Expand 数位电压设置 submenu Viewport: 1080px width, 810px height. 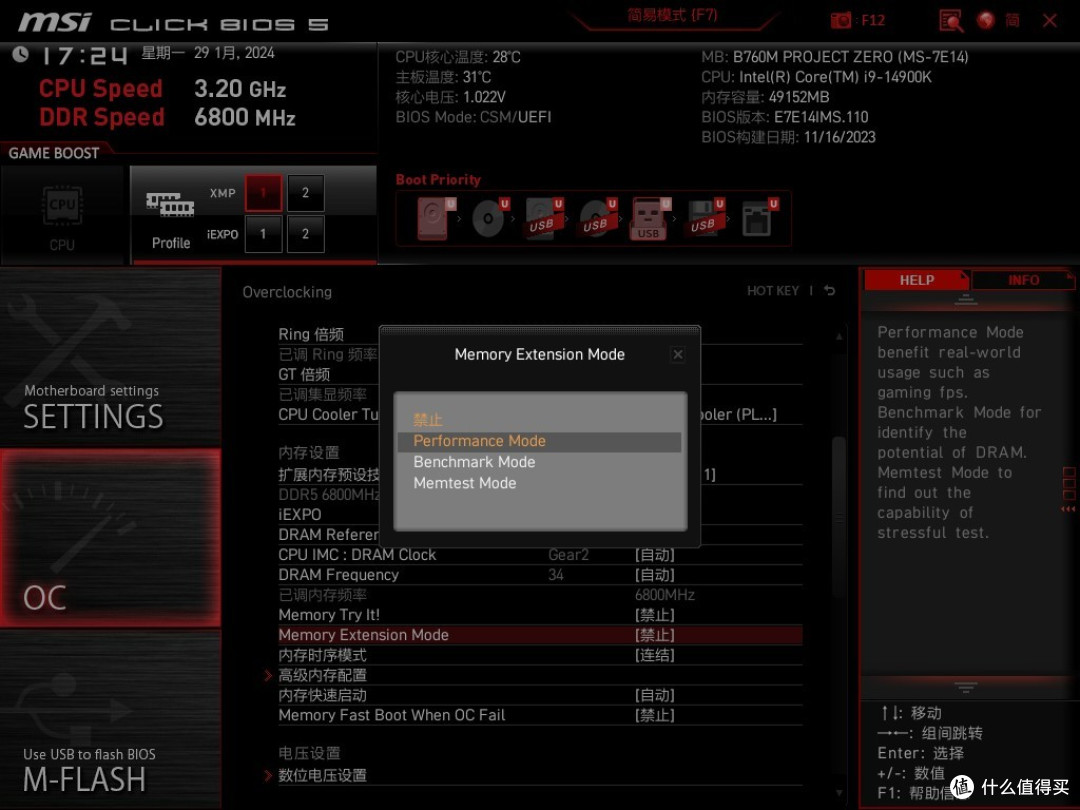pyautogui.click(x=323, y=776)
